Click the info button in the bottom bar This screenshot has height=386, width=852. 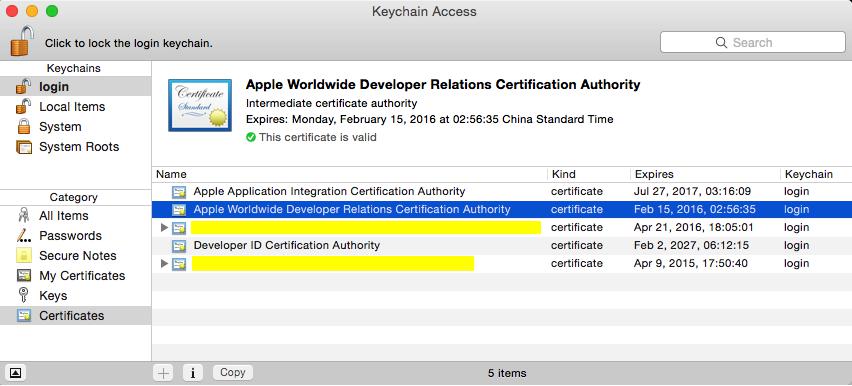coord(192,373)
